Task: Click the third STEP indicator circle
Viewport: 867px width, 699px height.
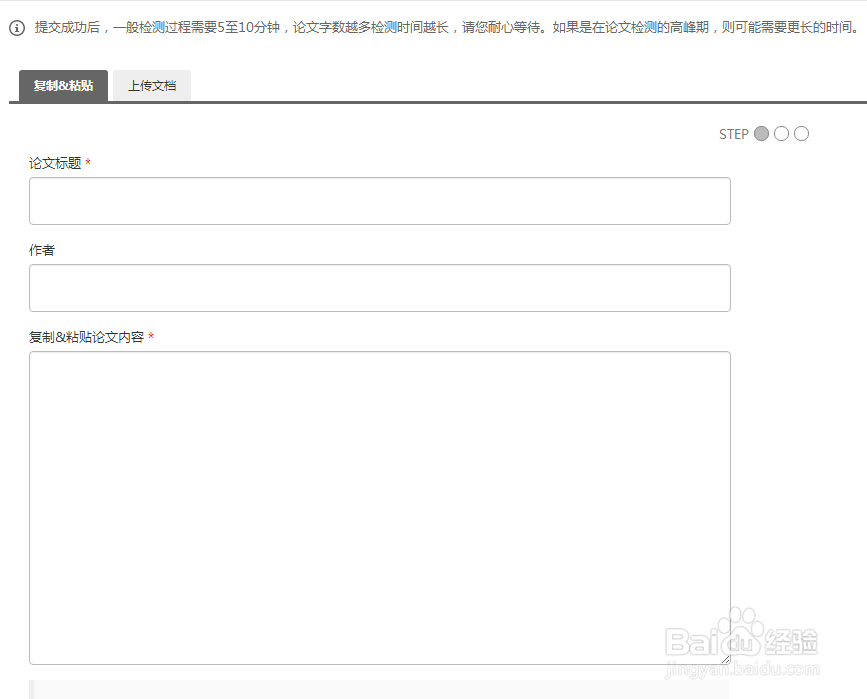Action: [801, 134]
